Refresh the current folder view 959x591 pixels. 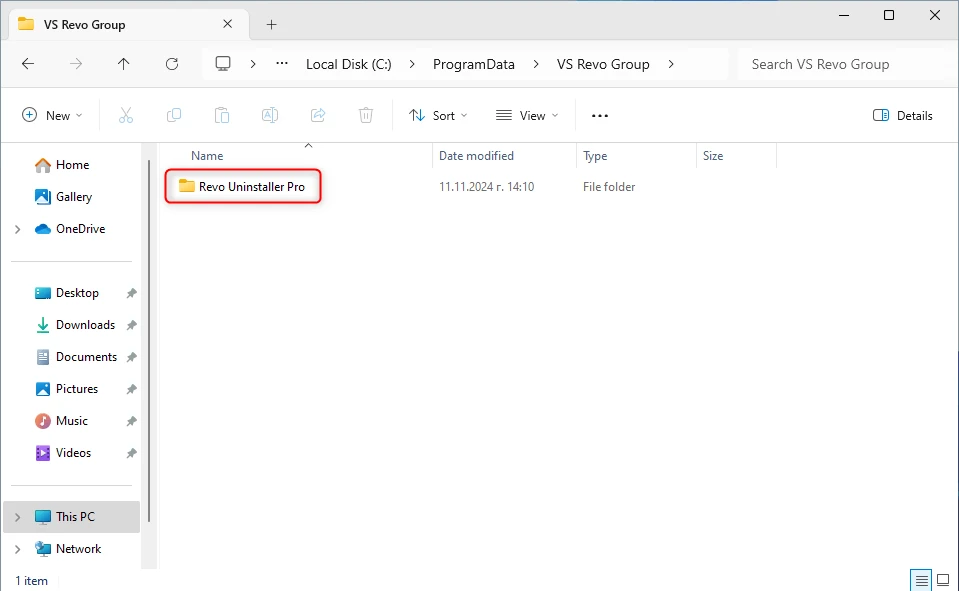(x=172, y=64)
